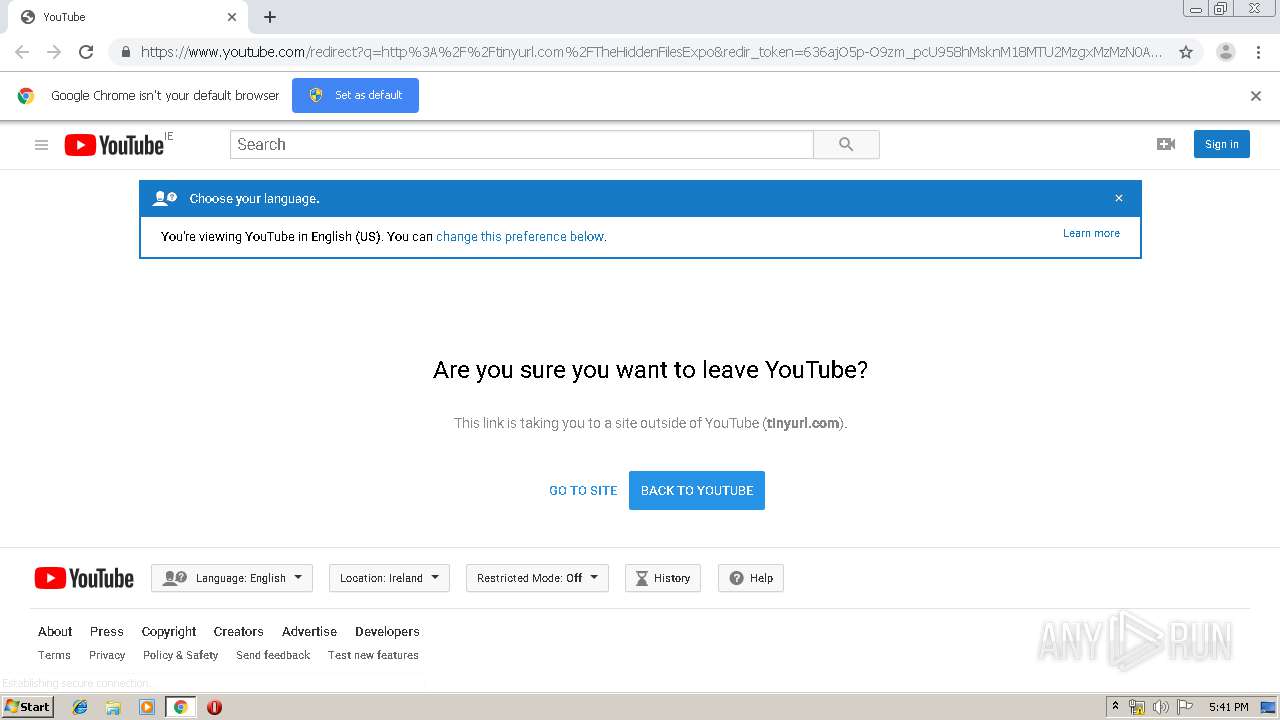Open the Windows Start button
1280x720 pixels.
27,707
